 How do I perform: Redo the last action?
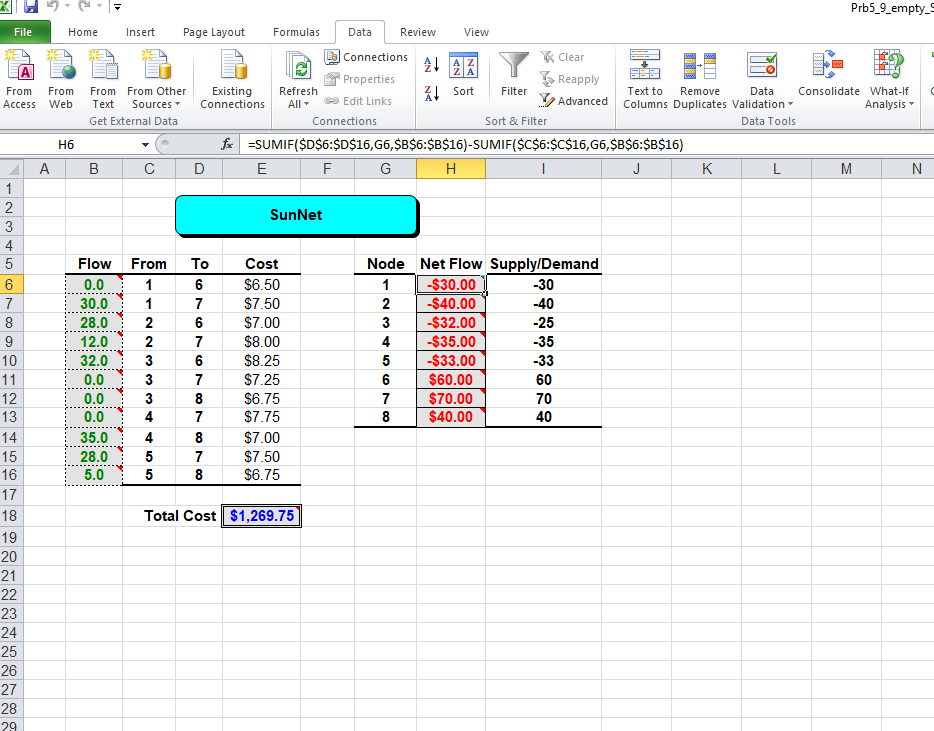[84, 7]
